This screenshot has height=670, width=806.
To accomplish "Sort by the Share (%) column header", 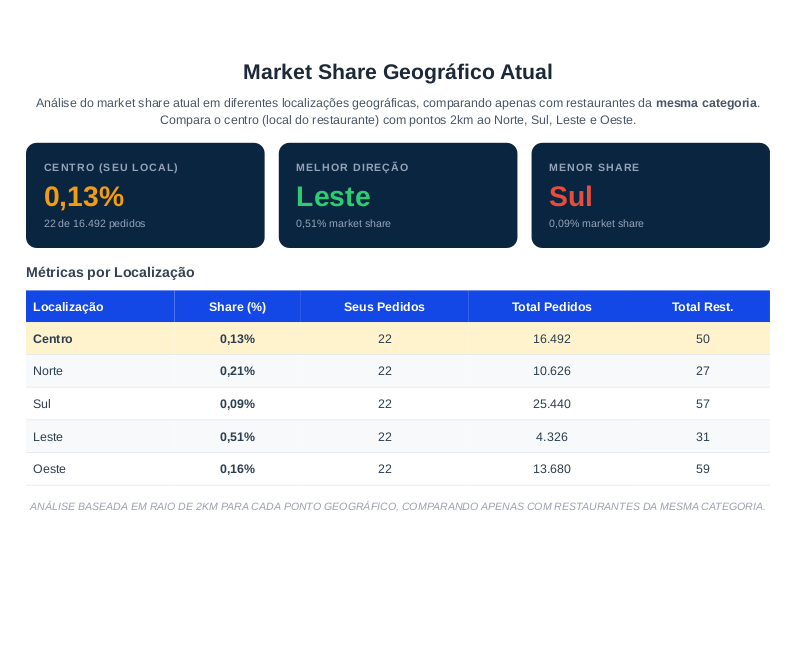I will tap(237, 307).
